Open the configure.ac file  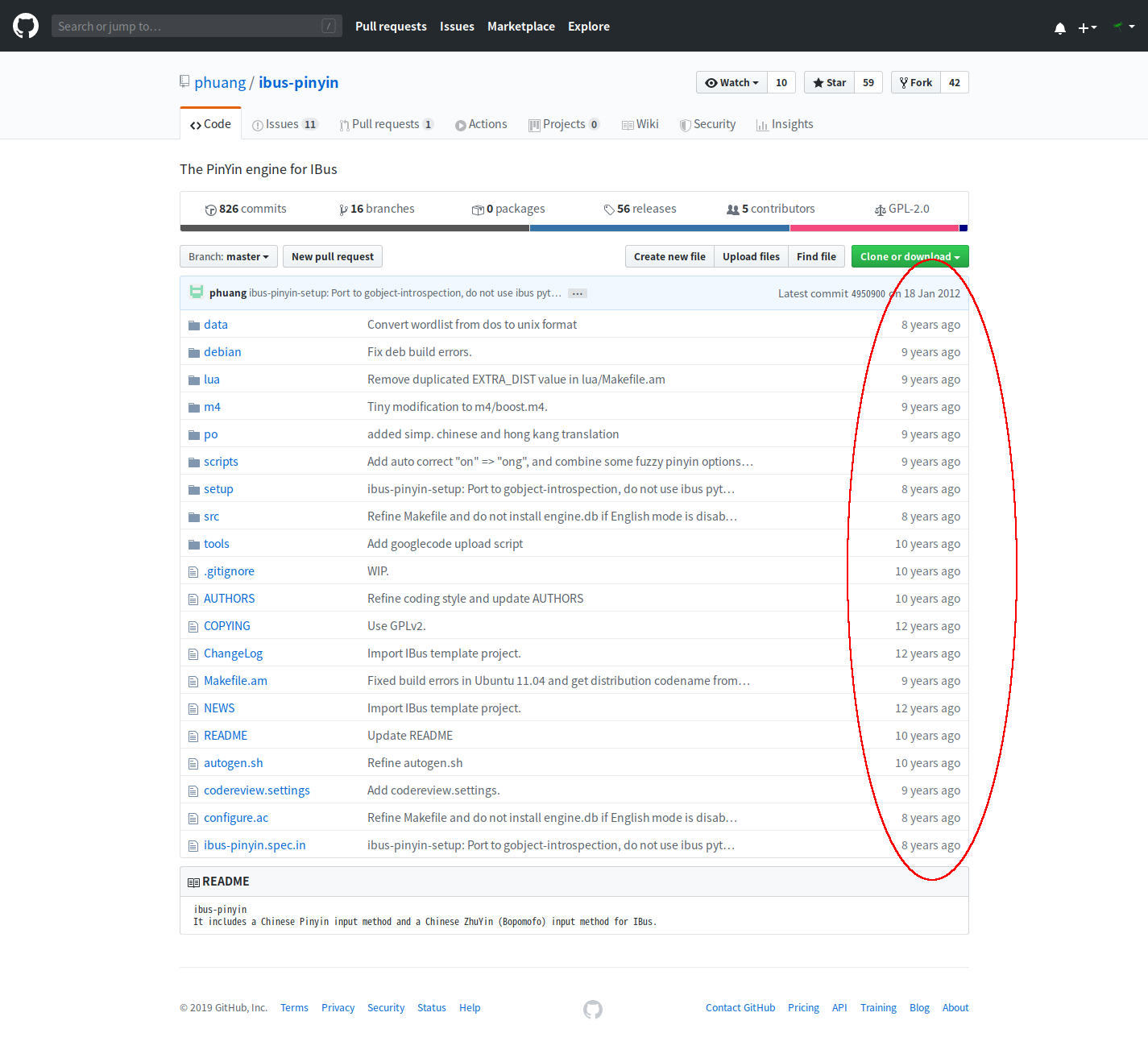236,818
